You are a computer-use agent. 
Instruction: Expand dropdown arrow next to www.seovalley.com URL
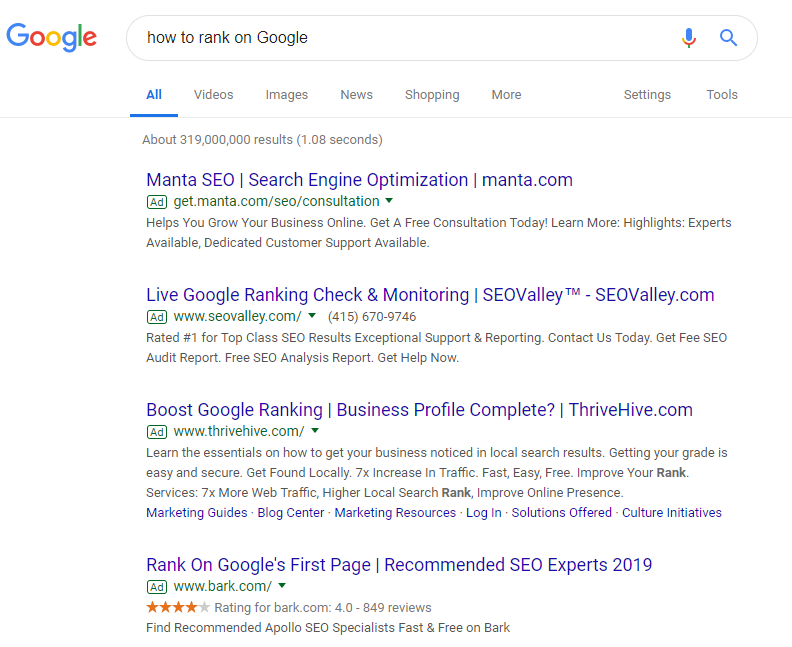pos(312,316)
